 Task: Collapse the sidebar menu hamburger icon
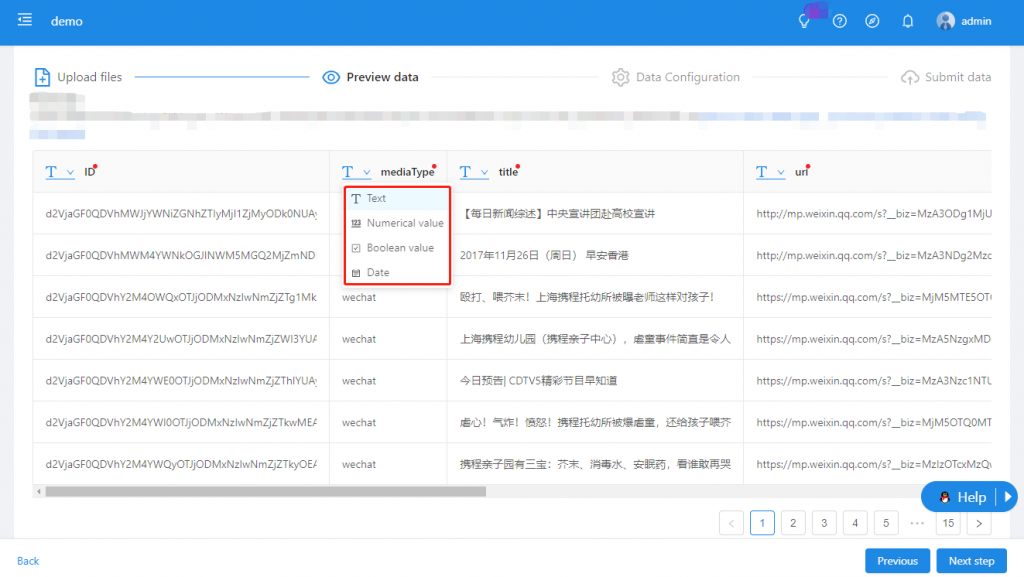click(25, 21)
